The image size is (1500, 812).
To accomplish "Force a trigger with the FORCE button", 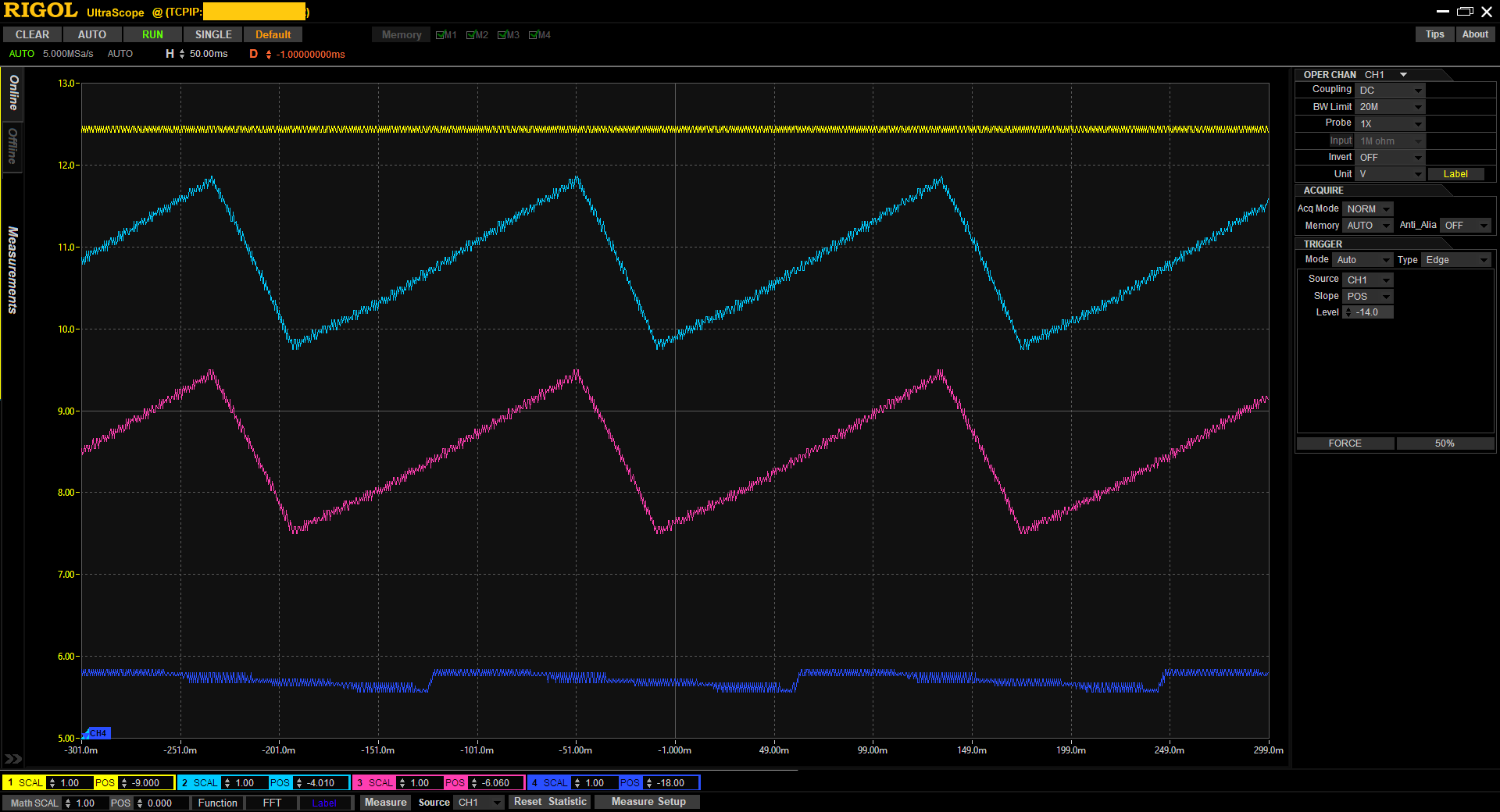I will point(1345,443).
